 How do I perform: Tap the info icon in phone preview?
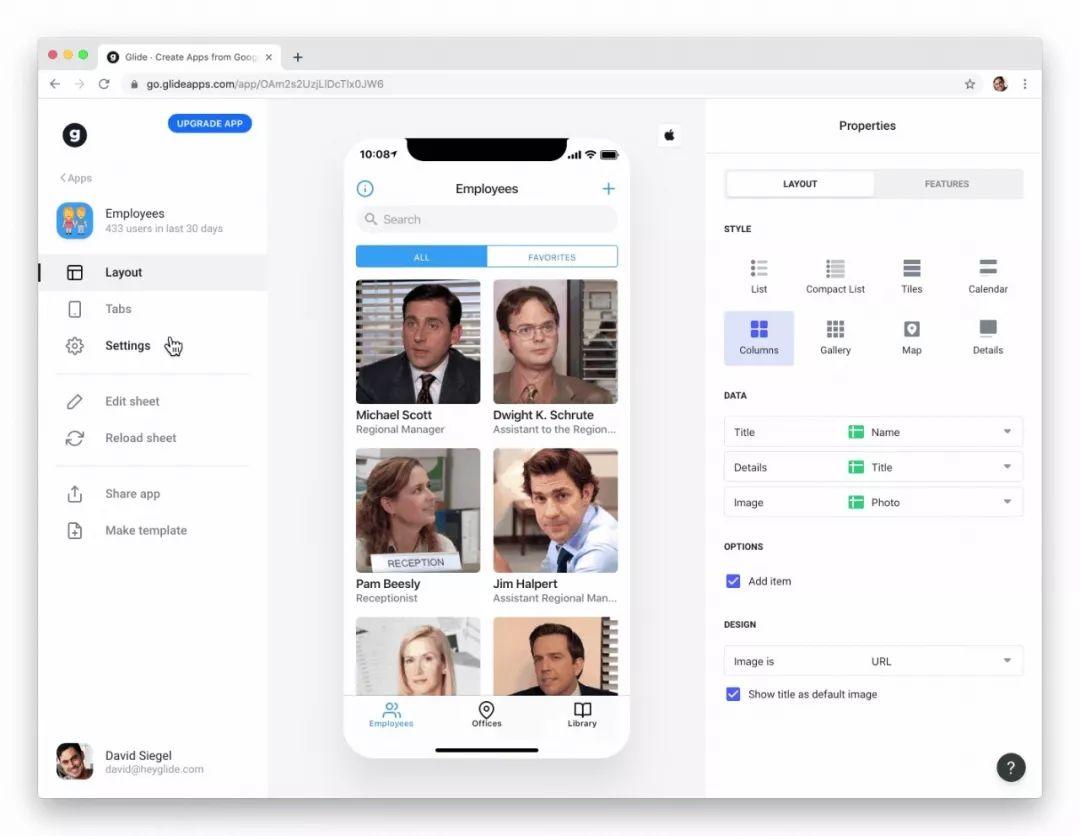click(x=365, y=189)
